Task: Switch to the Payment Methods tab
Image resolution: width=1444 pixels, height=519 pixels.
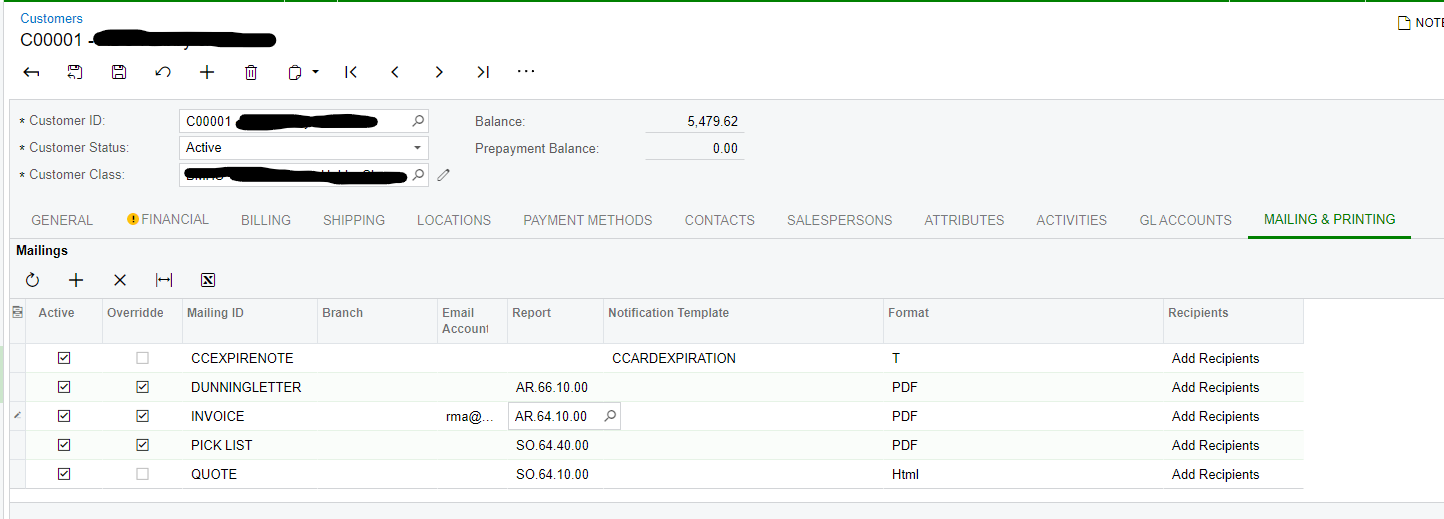Action: 588,220
